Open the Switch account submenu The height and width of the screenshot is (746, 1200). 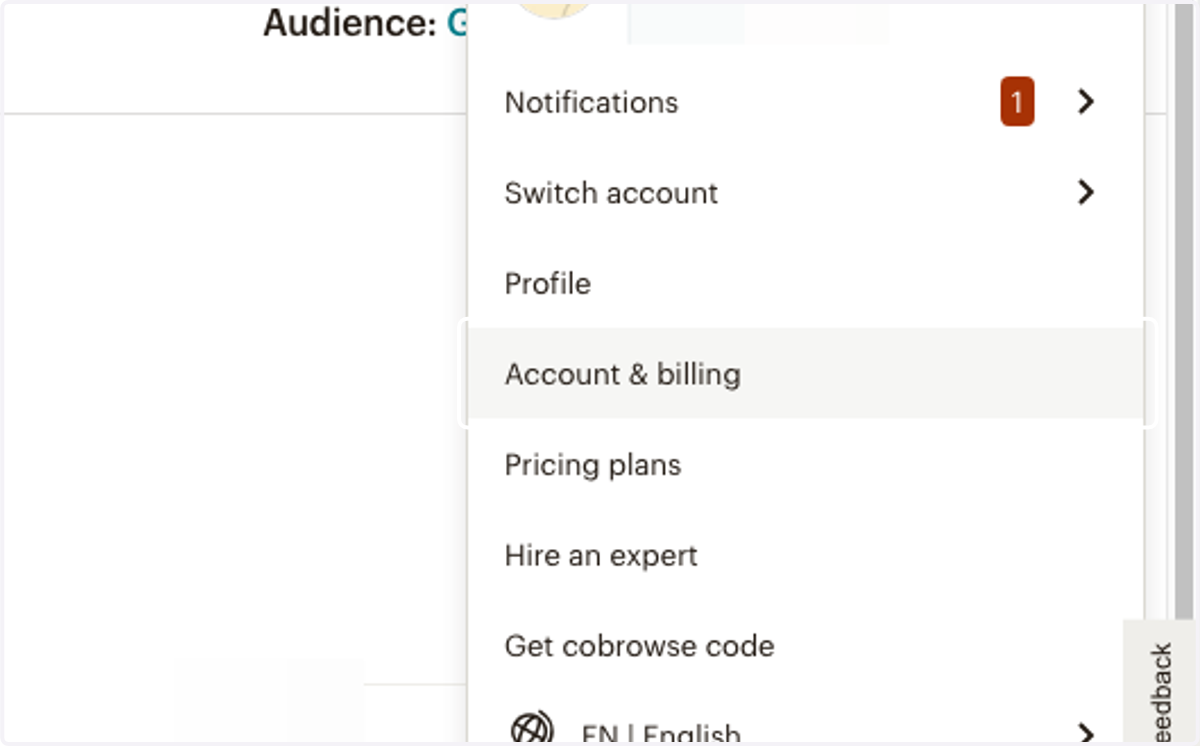(805, 193)
